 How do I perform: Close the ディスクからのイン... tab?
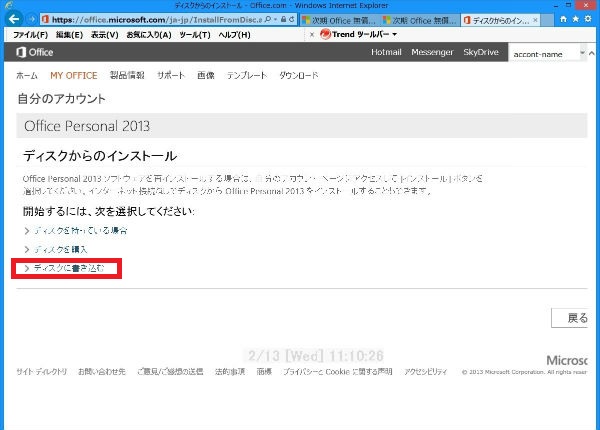point(535,20)
